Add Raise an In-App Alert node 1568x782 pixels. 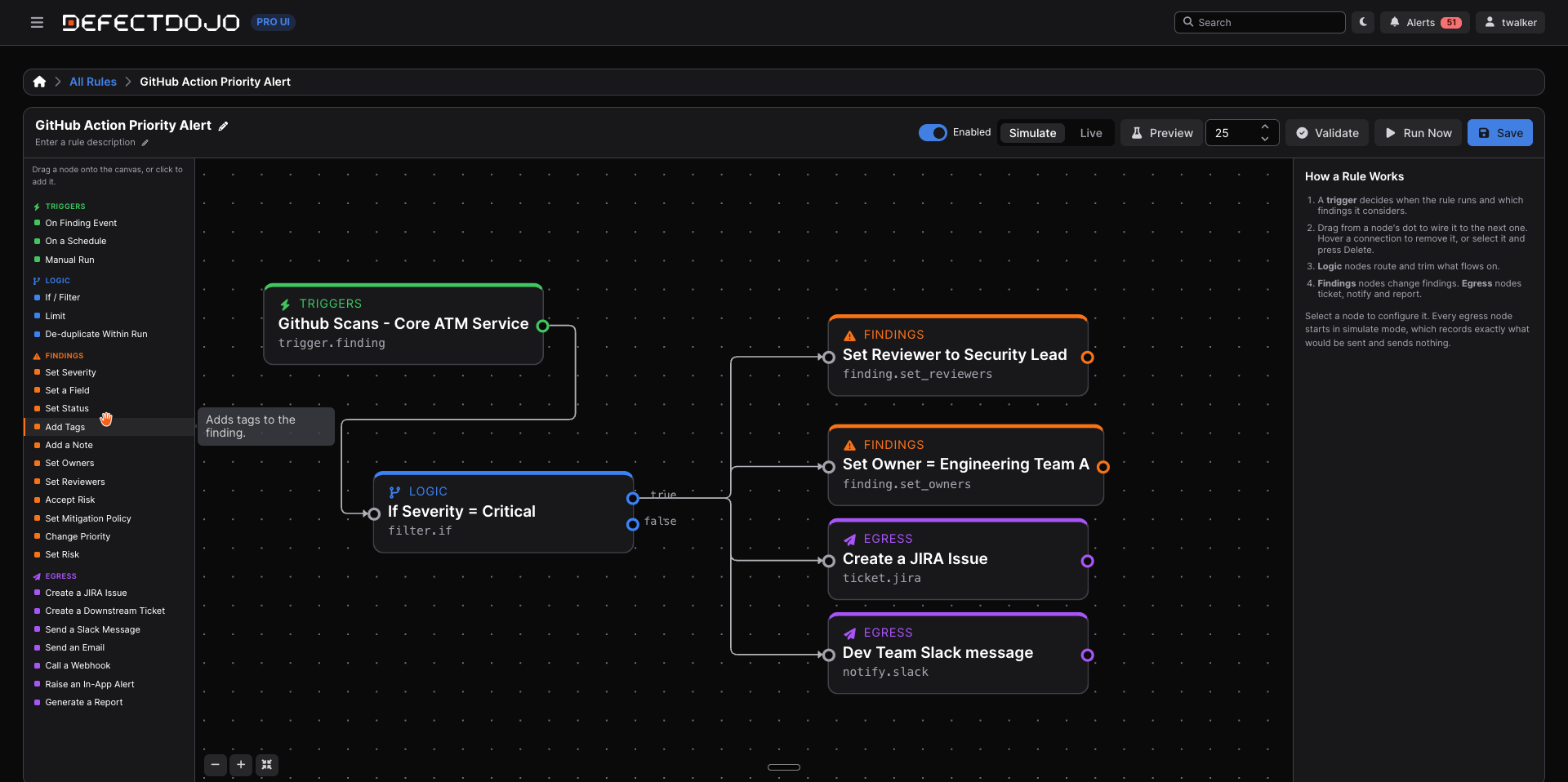109,684
